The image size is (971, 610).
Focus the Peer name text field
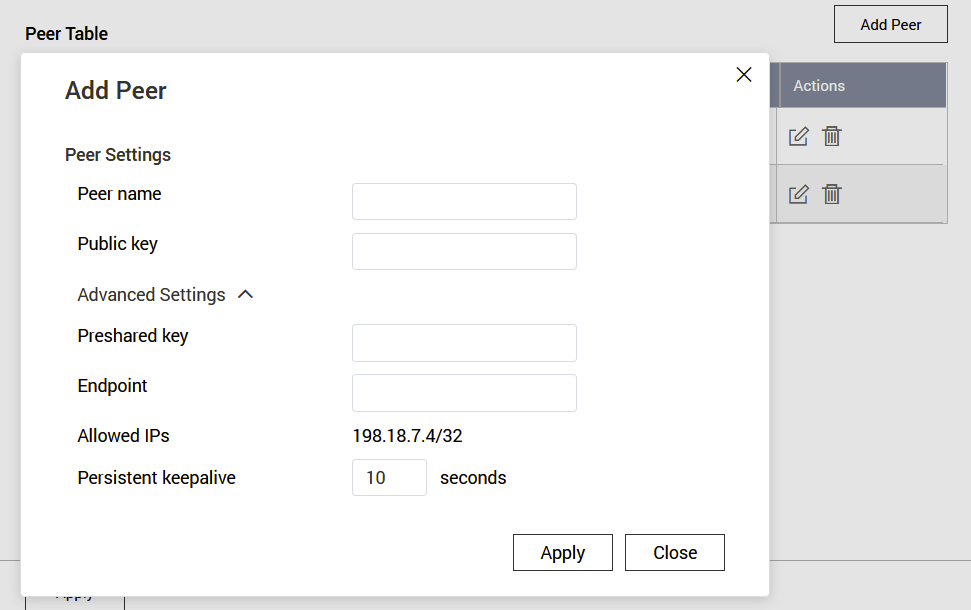click(464, 201)
